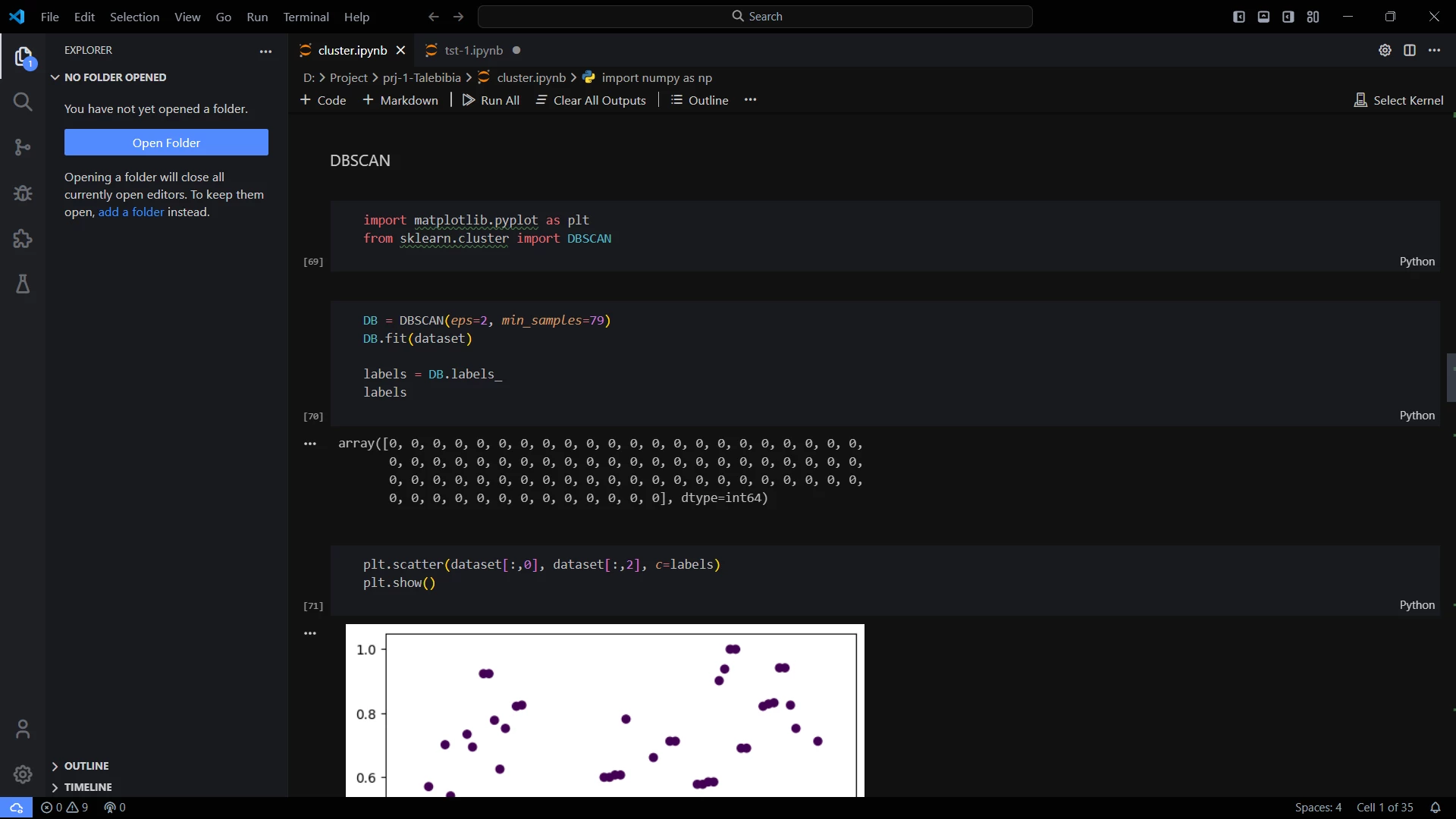This screenshot has width=1456, height=819.
Task: Click the Open Folder button
Action: pos(166,143)
